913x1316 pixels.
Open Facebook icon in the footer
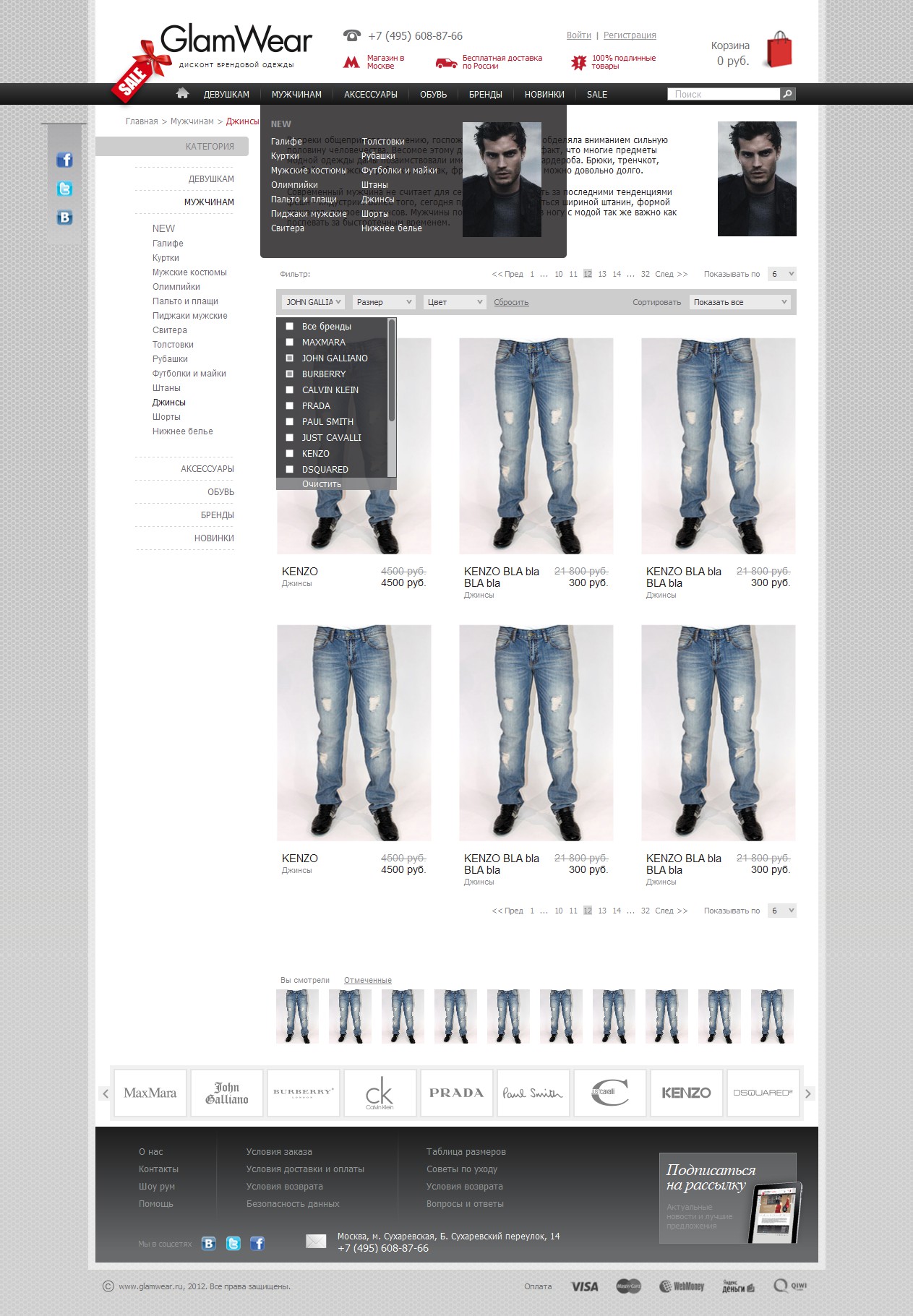coord(257,1243)
